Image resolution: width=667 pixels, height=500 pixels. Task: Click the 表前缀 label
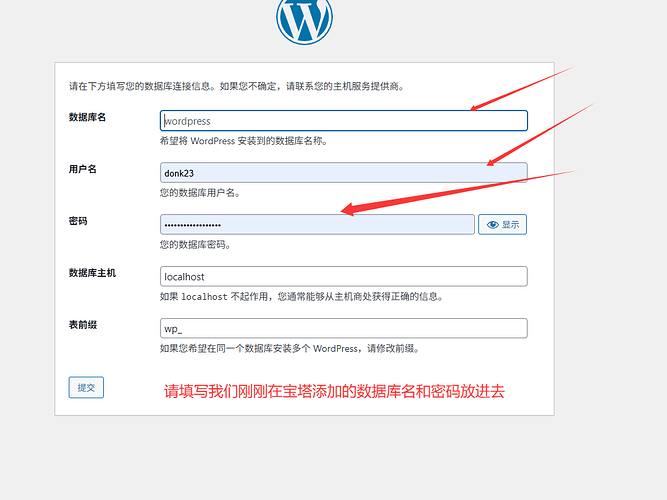point(83,325)
